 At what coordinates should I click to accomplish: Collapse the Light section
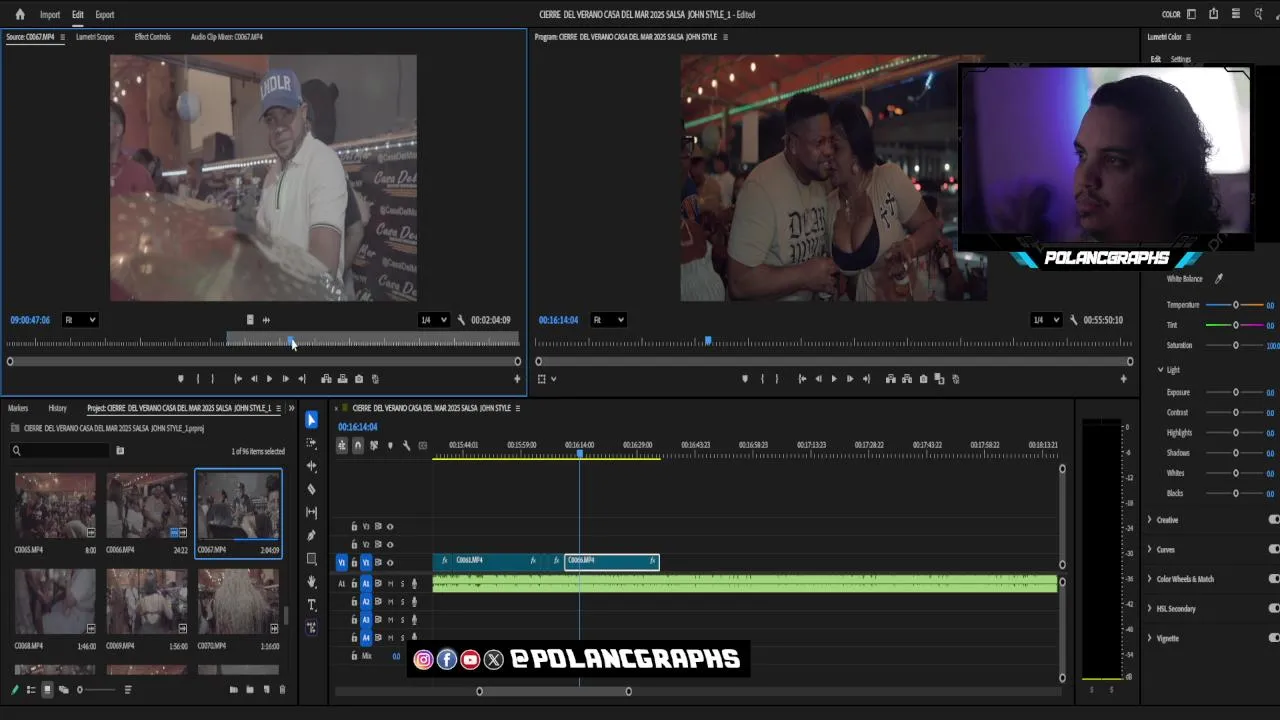click(x=1161, y=370)
